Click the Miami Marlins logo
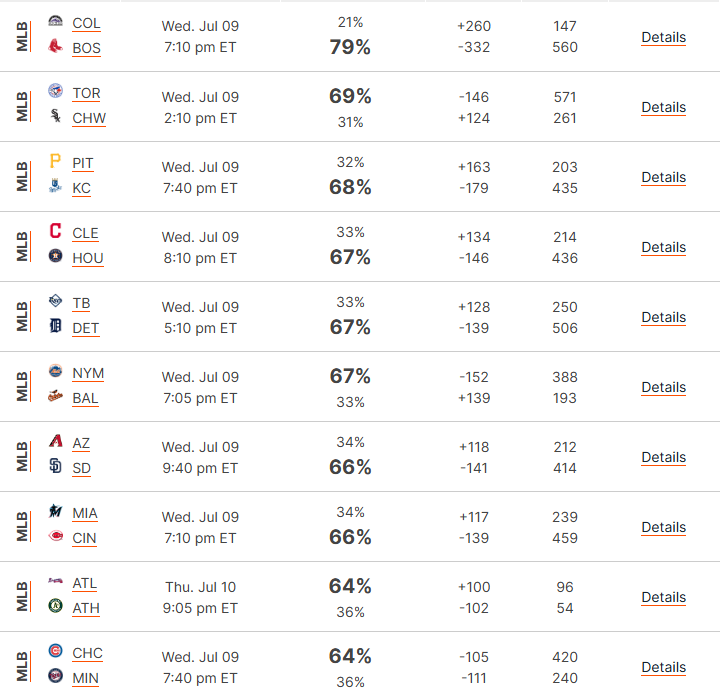Image resolution: width=728 pixels, height=698 pixels. pyautogui.click(x=55, y=510)
